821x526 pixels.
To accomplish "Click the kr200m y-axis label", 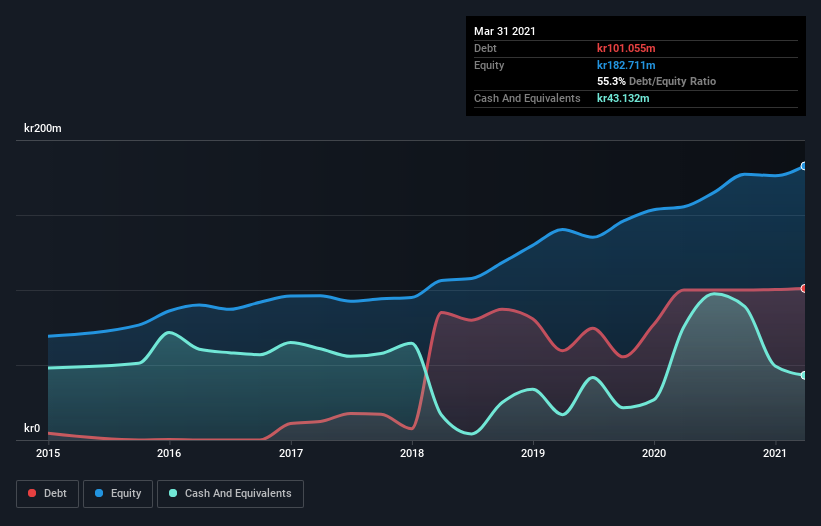I will (x=43, y=128).
